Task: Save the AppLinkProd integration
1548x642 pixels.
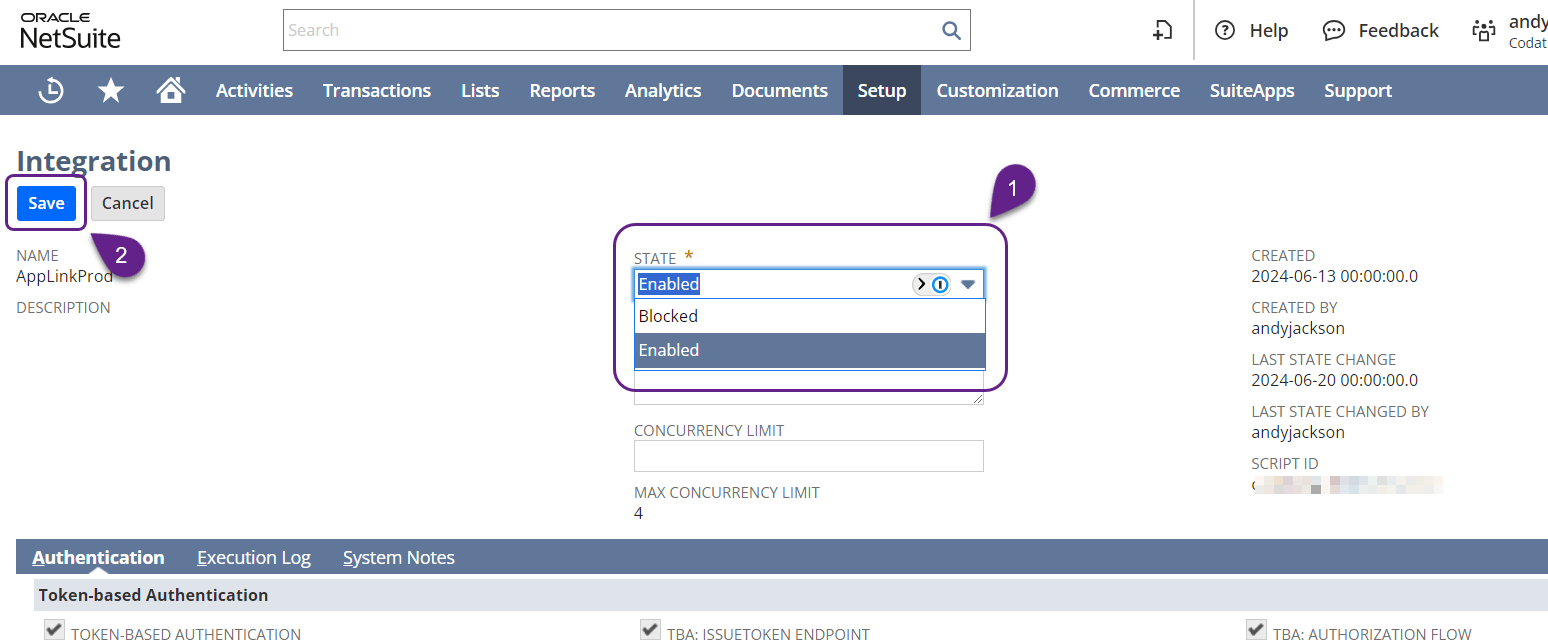Action: coord(46,202)
